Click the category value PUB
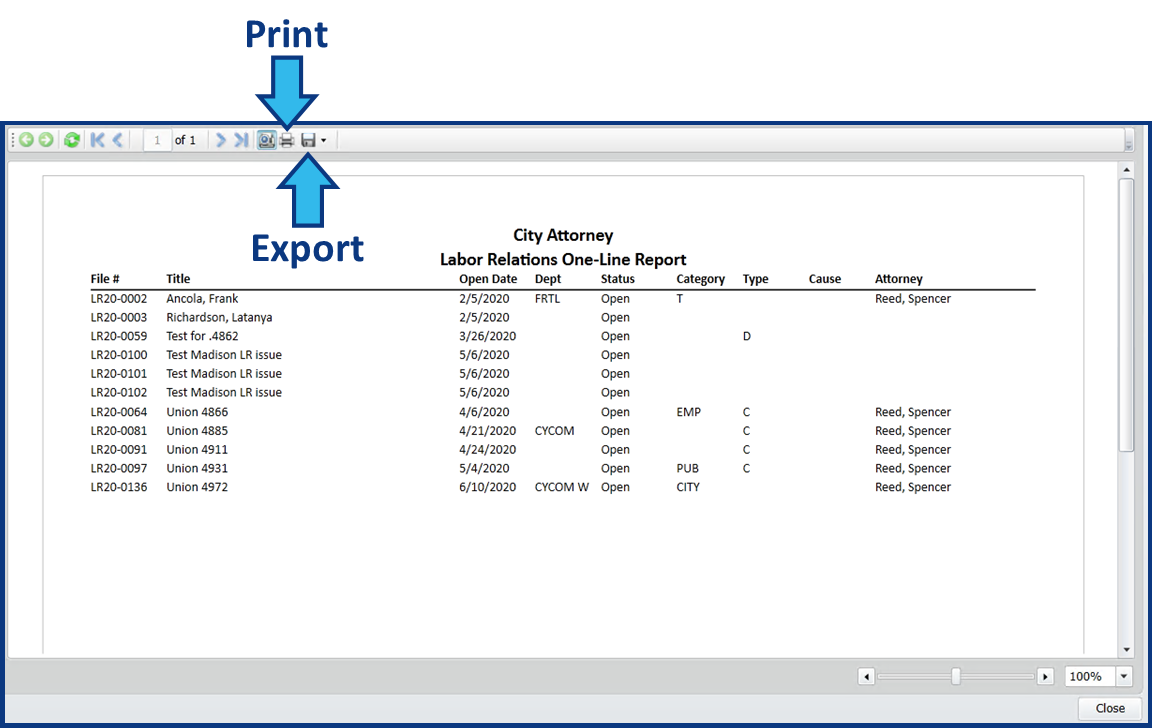This screenshot has width=1153, height=728. (688, 468)
